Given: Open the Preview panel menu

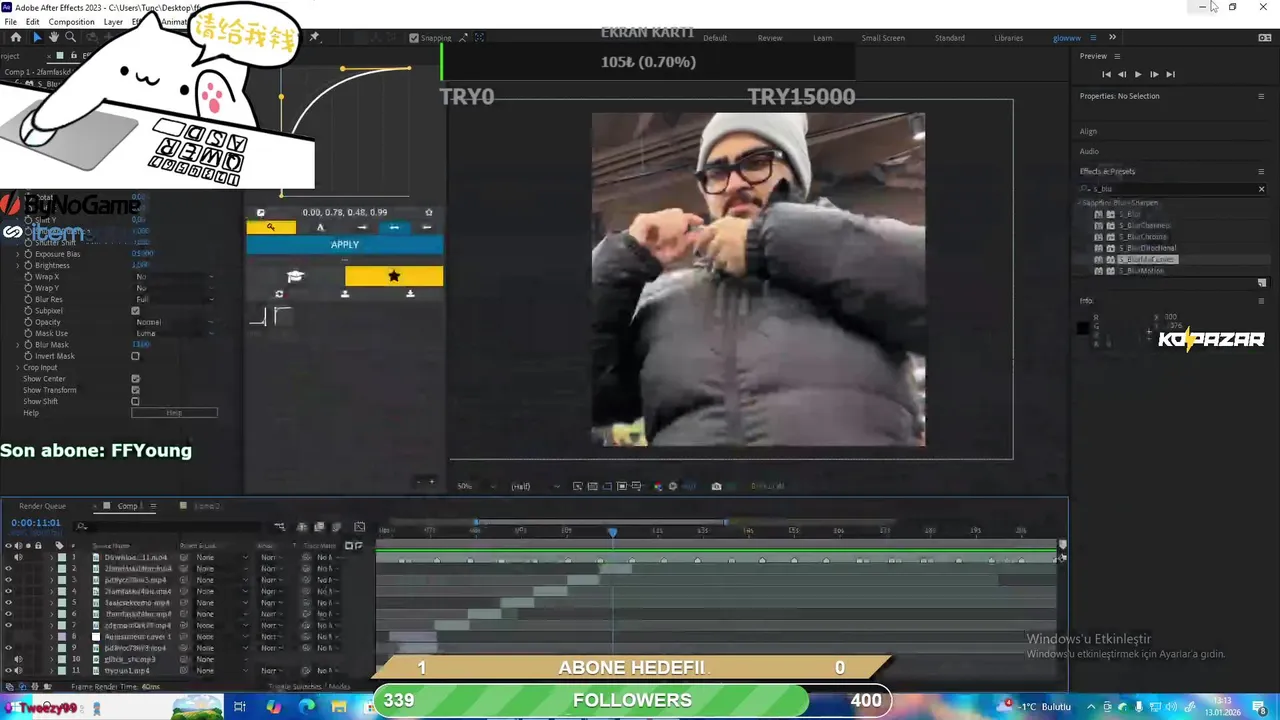Looking at the screenshot, I should click(x=1117, y=56).
